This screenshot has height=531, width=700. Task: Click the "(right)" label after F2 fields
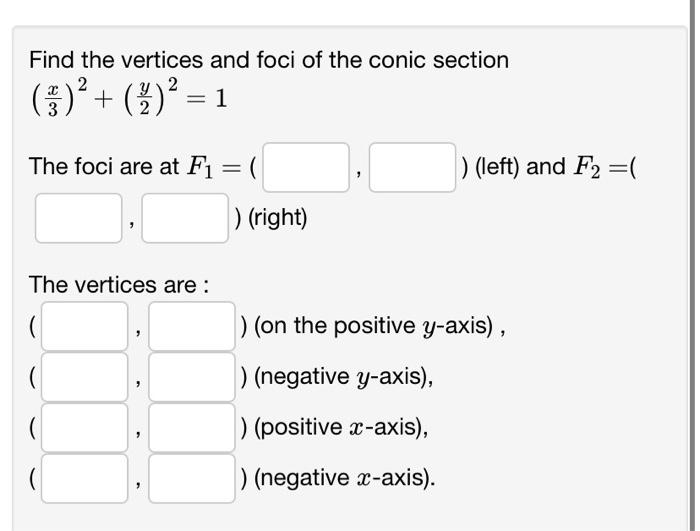[x=271, y=218]
